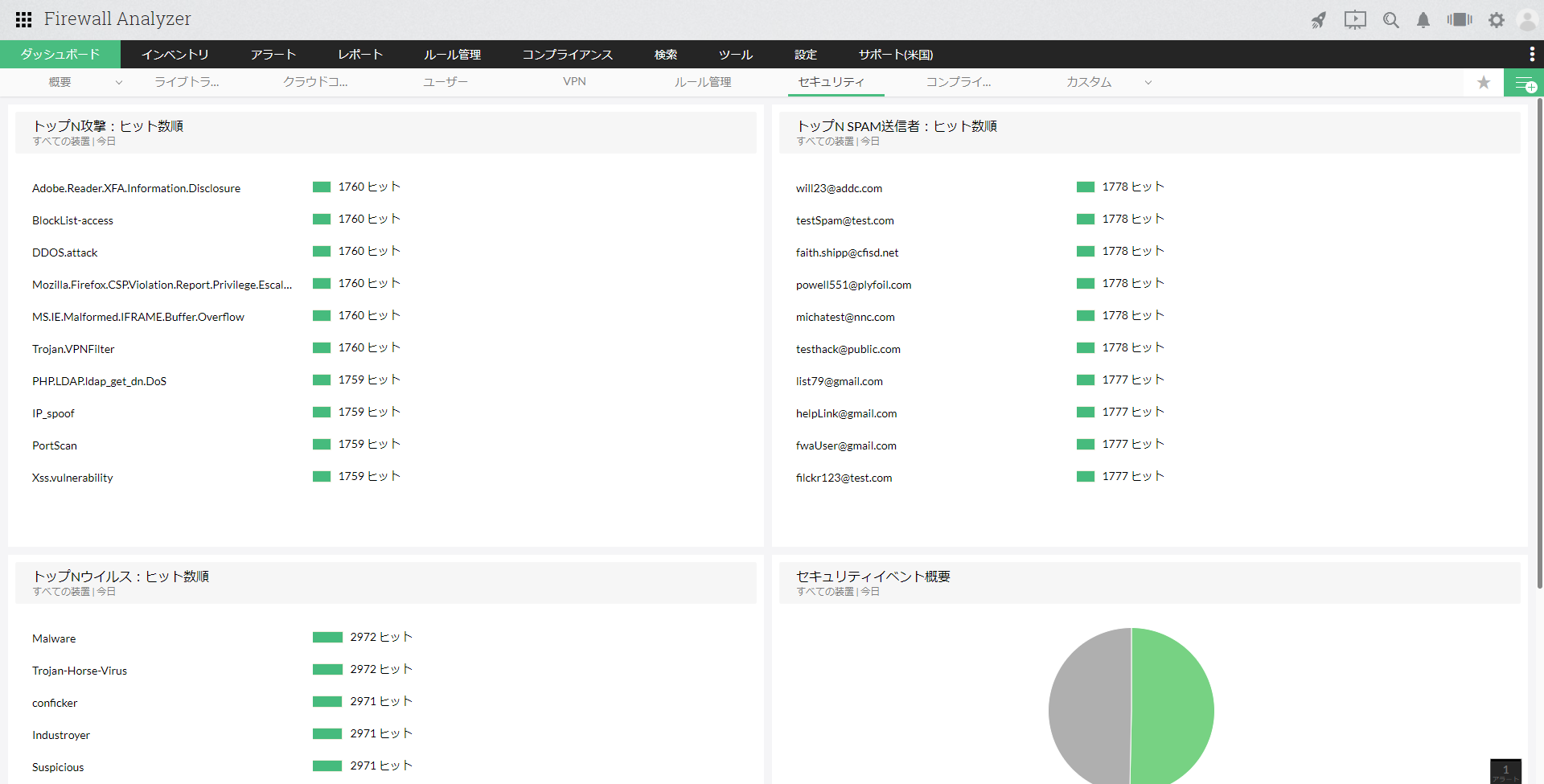
Task: Expand the カスタム tab dropdown arrow
Action: click(x=1148, y=82)
